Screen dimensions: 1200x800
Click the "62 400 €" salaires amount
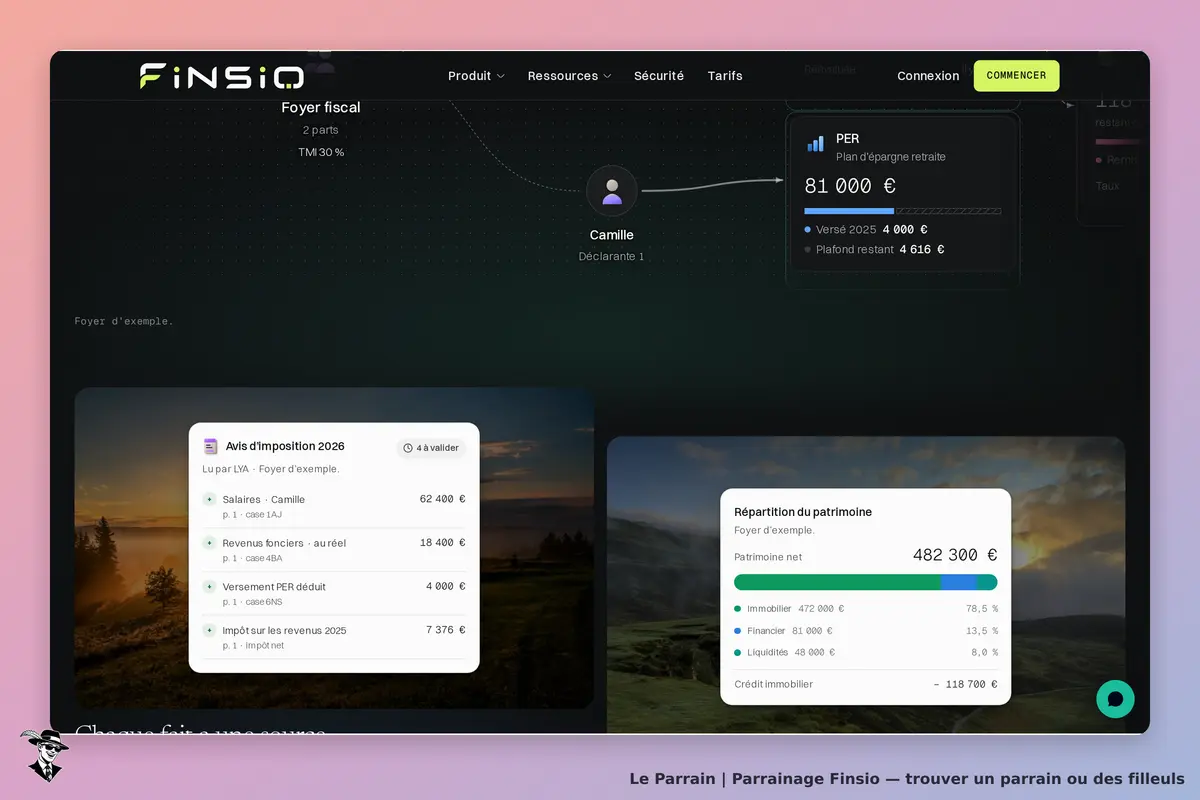442,499
